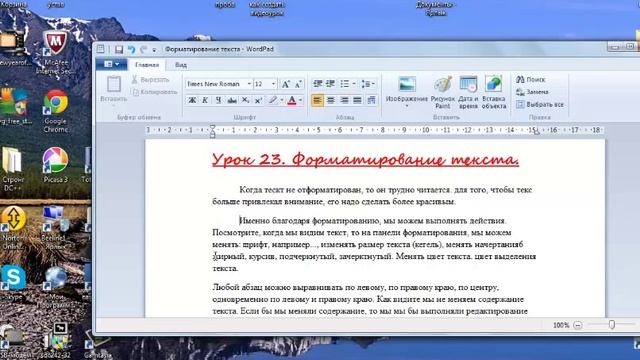Select align text center
Screen dimensions: 640x360
331,100
